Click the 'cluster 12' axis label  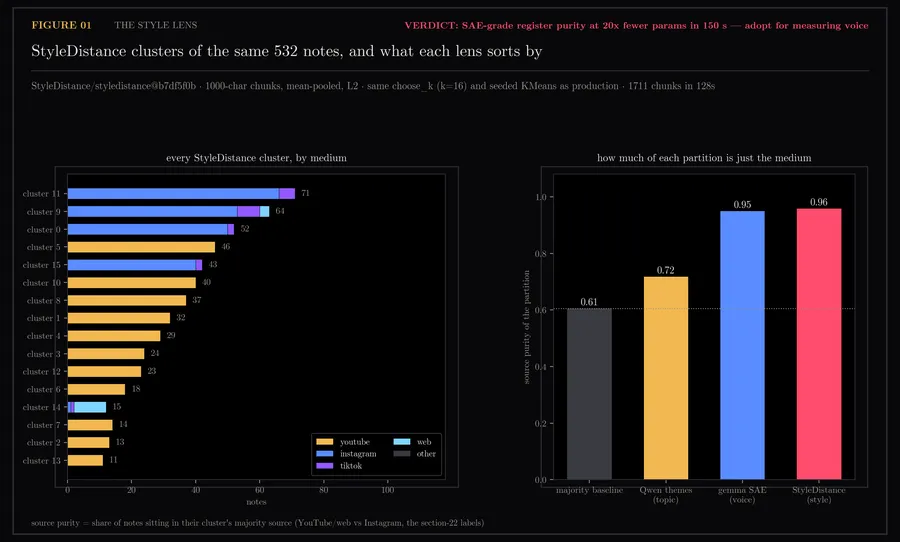(x=41, y=372)
